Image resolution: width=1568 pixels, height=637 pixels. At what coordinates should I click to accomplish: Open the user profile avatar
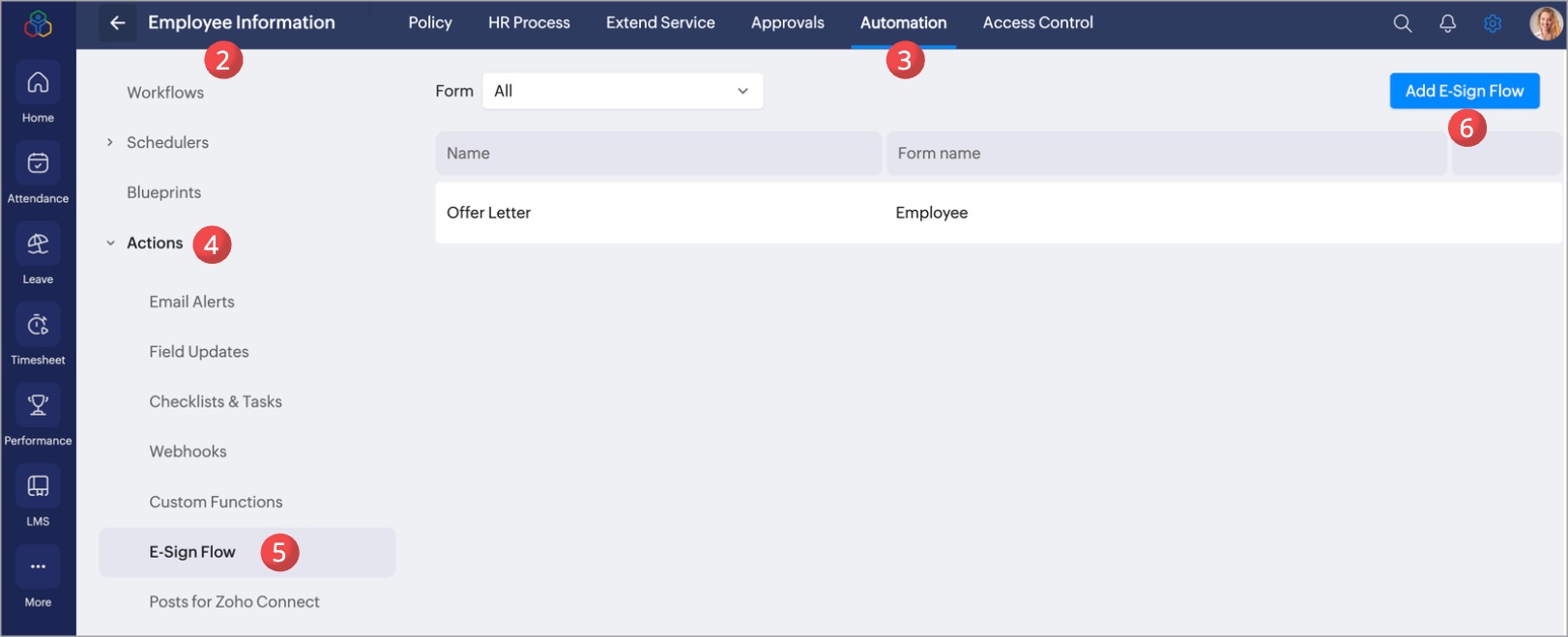pos(1545,23)
